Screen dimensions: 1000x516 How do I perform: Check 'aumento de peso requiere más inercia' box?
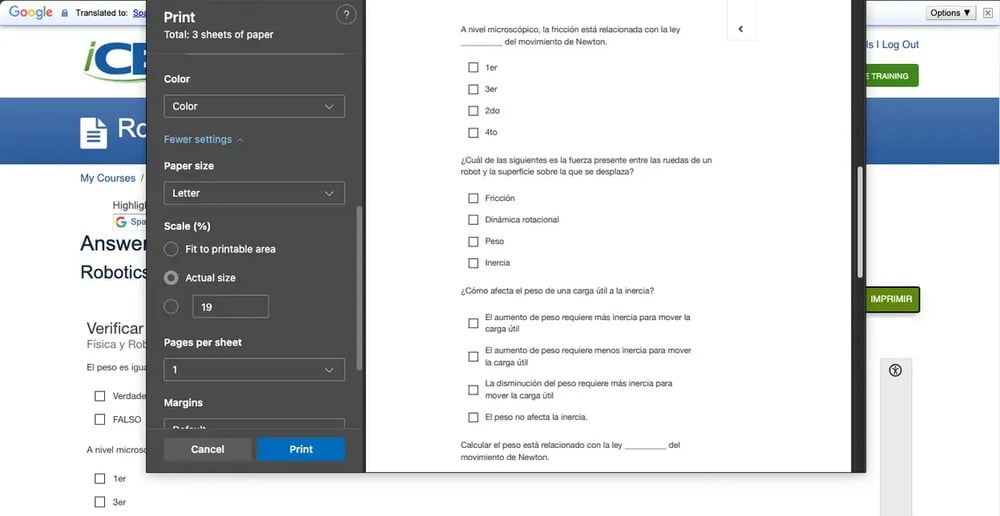(x=473, y=323)
